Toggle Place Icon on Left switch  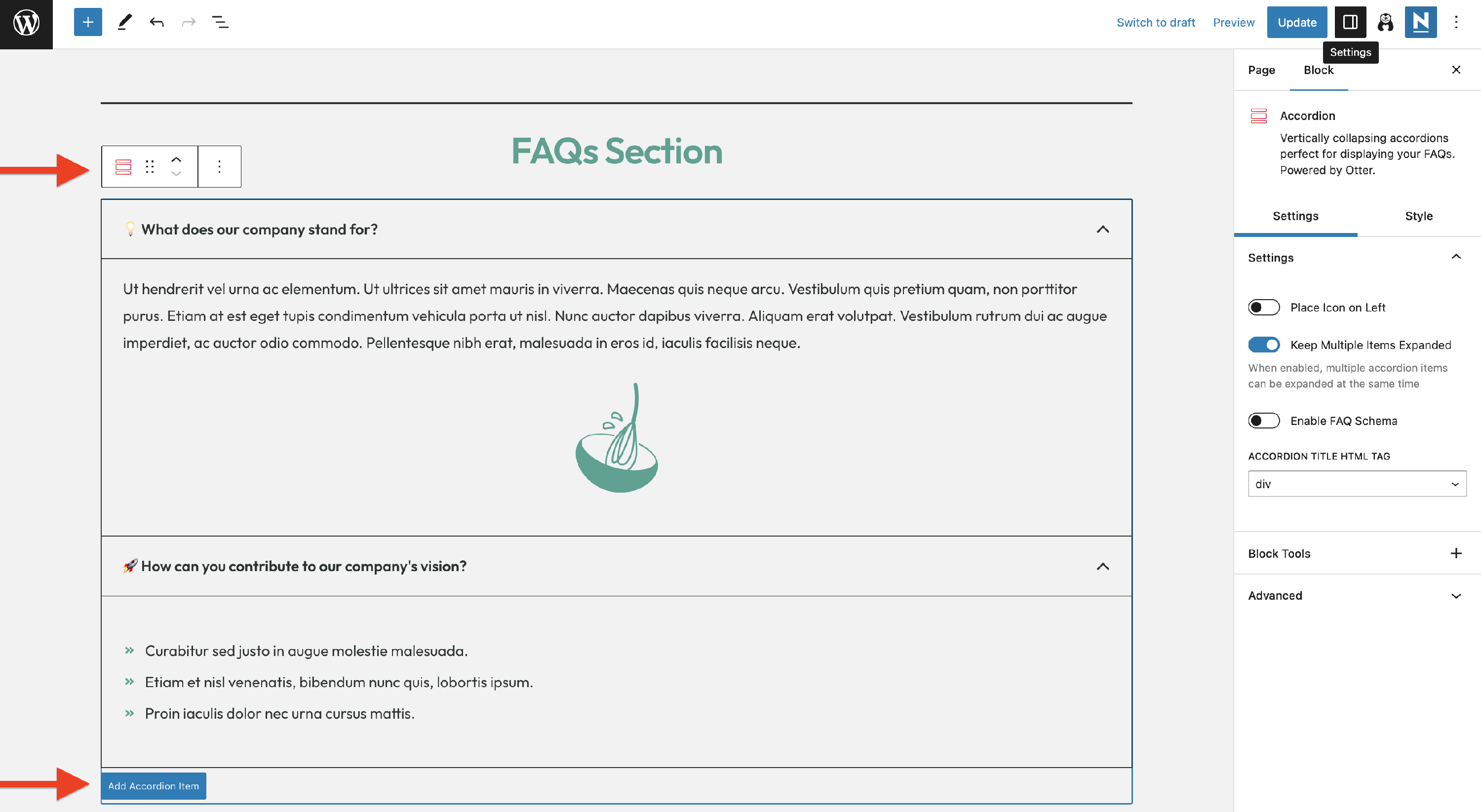(x=1263, y=308)
